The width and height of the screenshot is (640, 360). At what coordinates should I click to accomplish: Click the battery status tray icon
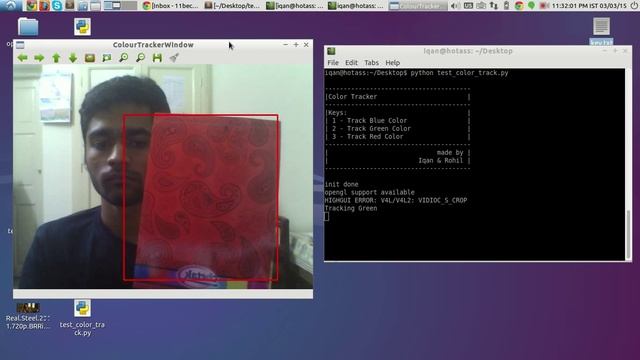click(x=506, y=6)
